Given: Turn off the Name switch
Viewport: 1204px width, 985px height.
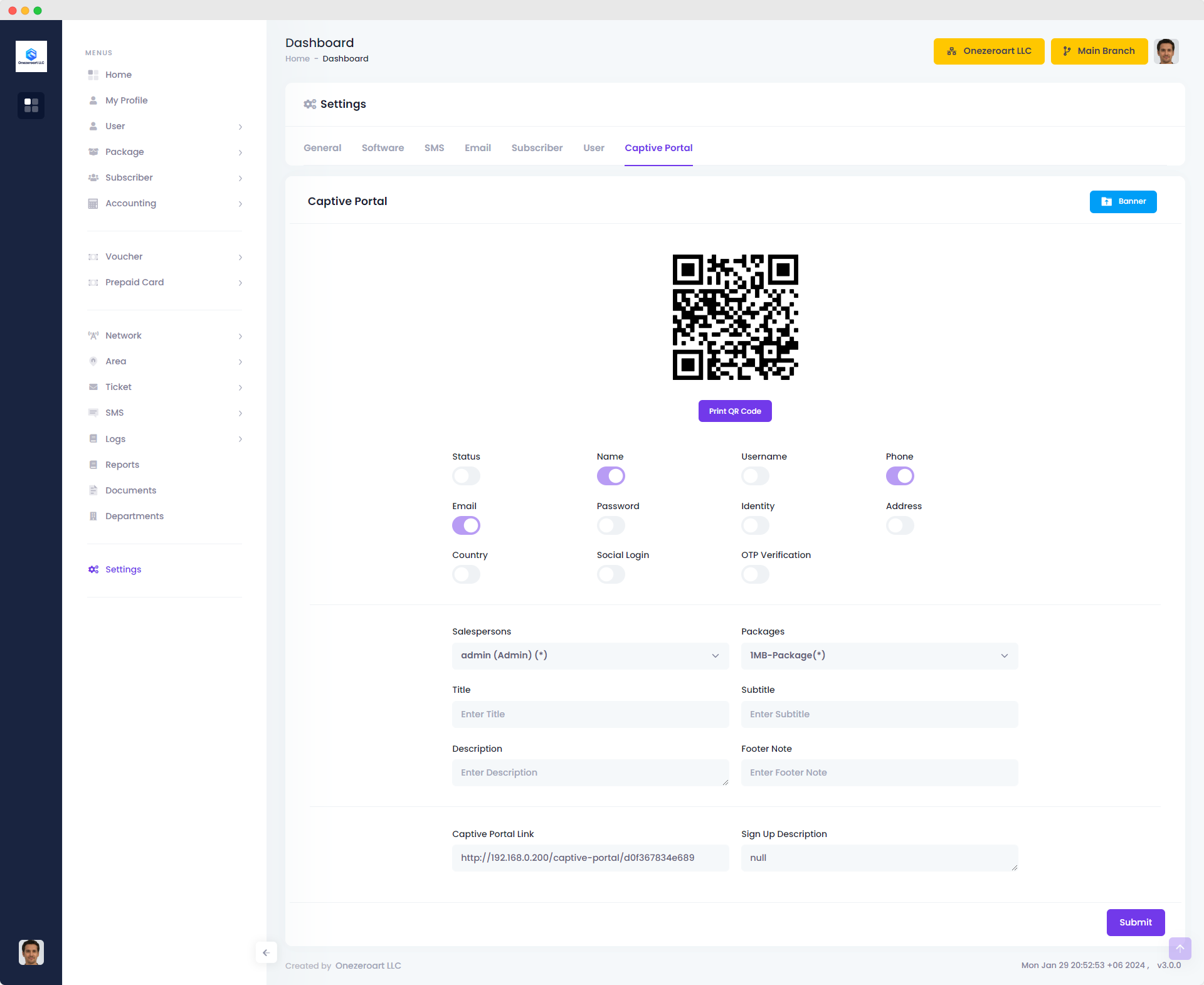Looking at the screenshot, I should 611,476.
